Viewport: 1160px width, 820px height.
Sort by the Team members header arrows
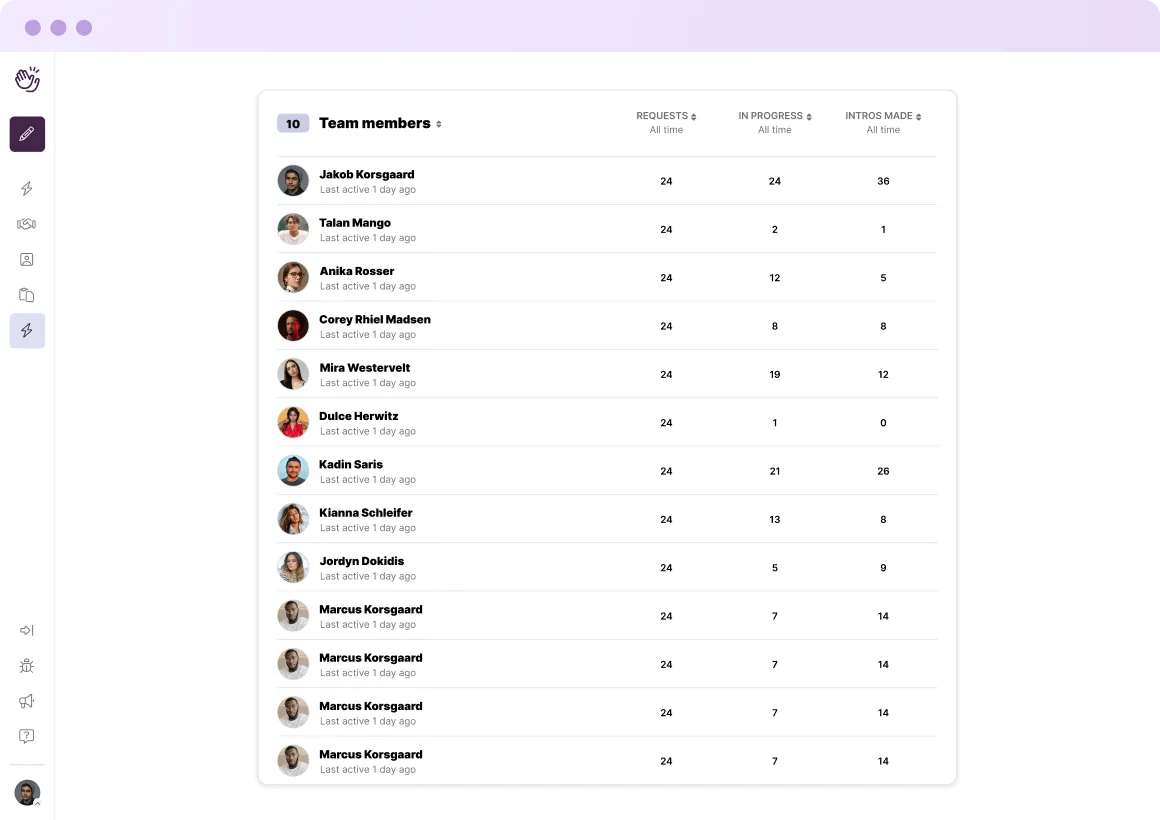coord(439,124)
